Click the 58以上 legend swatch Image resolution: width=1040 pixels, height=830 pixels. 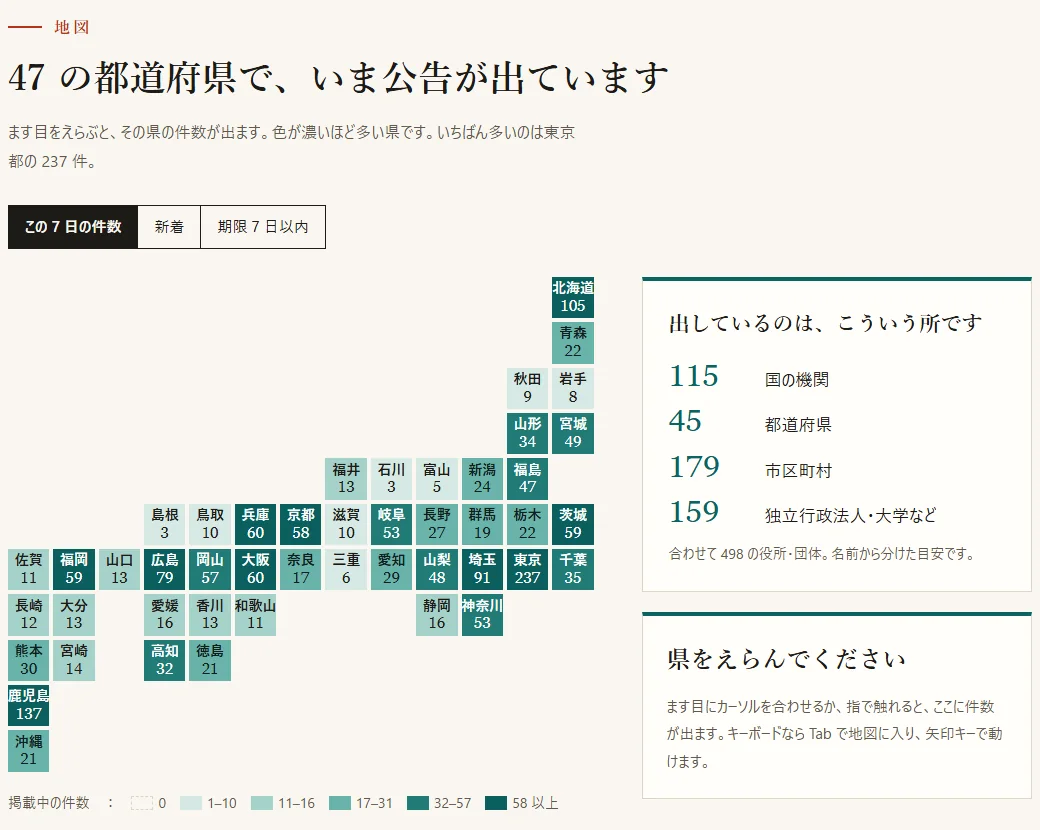pyautogui.click(x=495, y=803)
